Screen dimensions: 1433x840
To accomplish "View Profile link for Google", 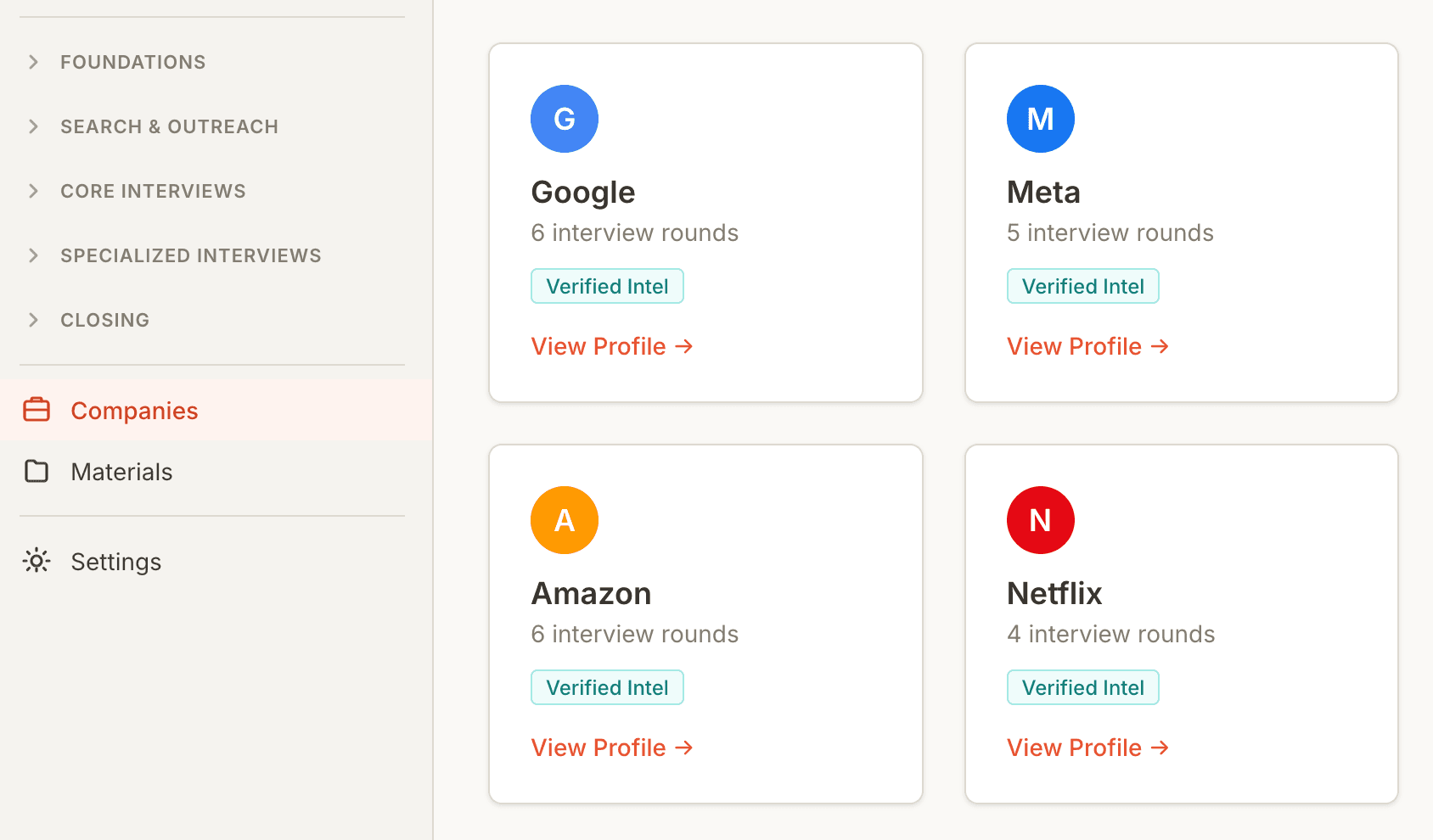I will click(612, 346).
